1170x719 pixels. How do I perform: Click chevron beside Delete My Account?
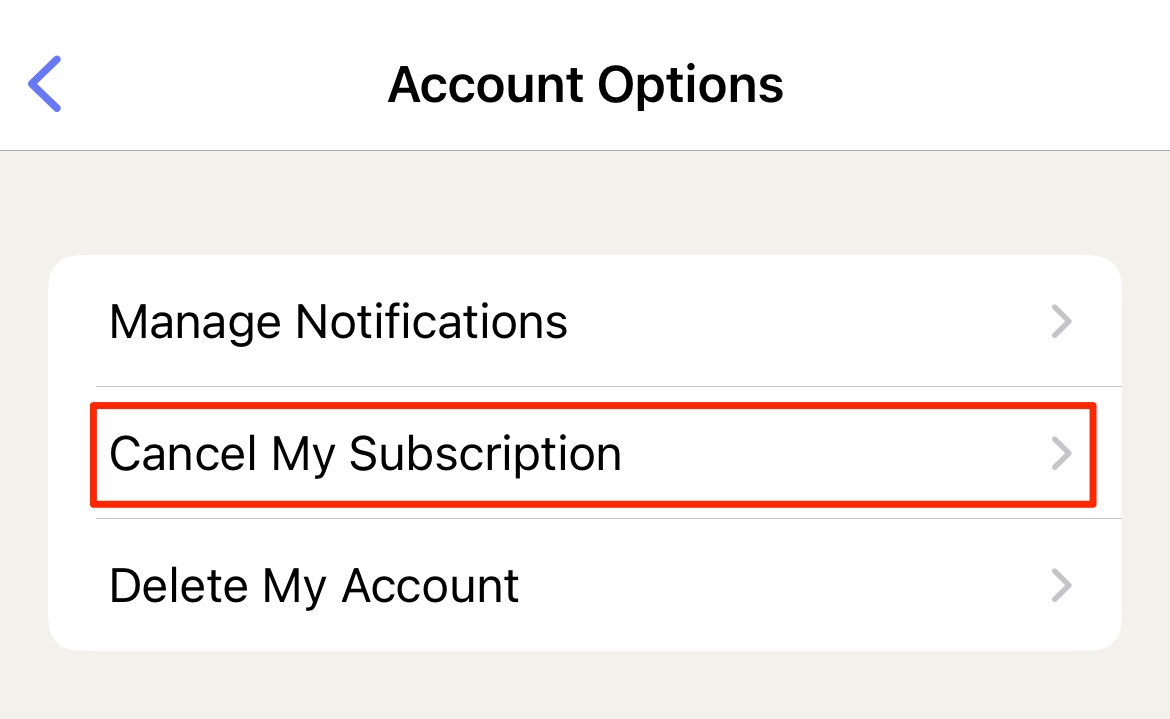point(1061,585)
